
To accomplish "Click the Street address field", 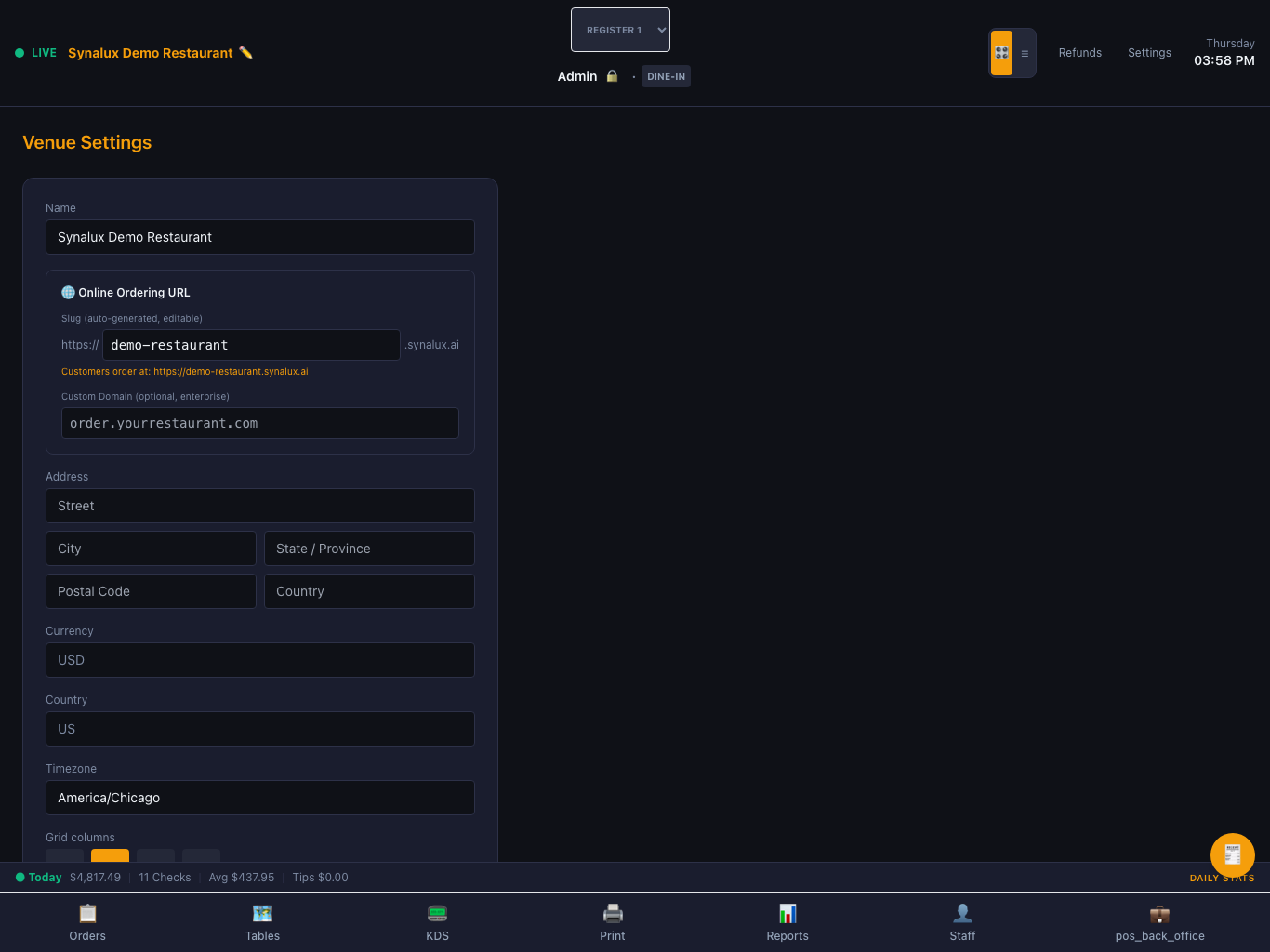I will coord(260,506).
